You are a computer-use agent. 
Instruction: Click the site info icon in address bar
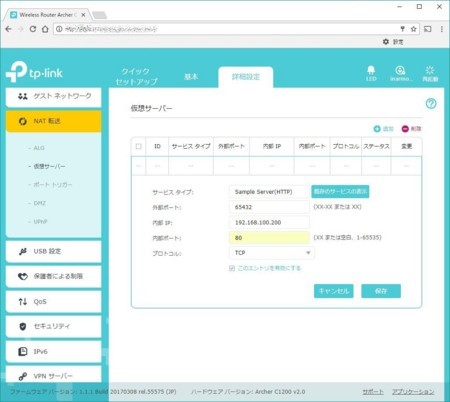(59, 29)
